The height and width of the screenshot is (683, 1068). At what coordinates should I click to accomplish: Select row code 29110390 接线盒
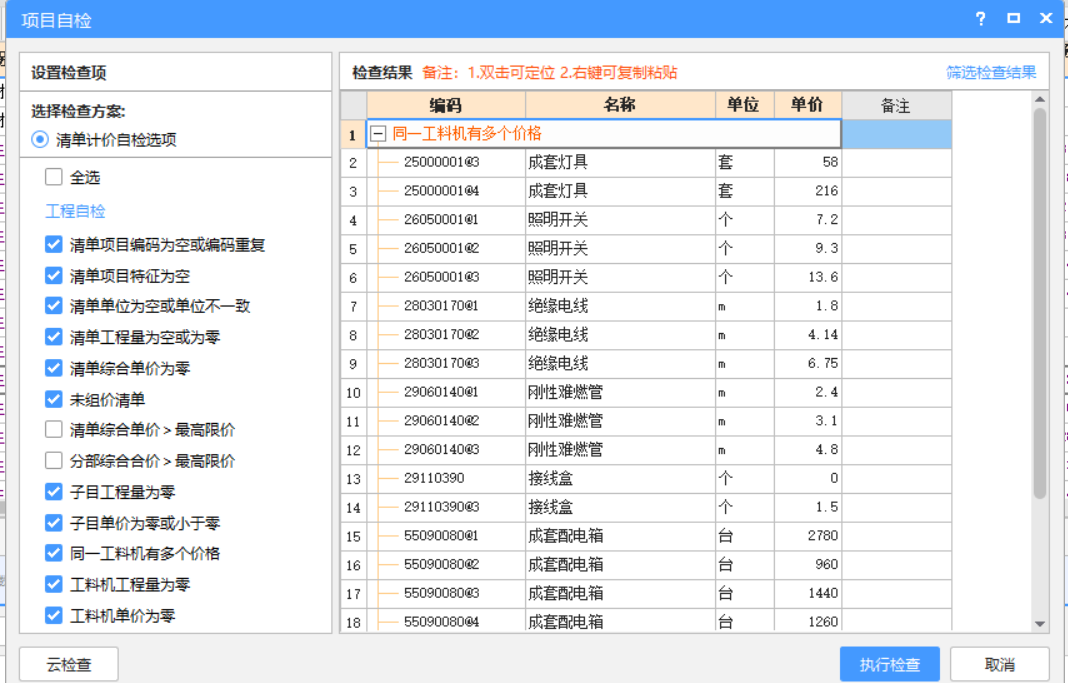[x=434, y=478]
